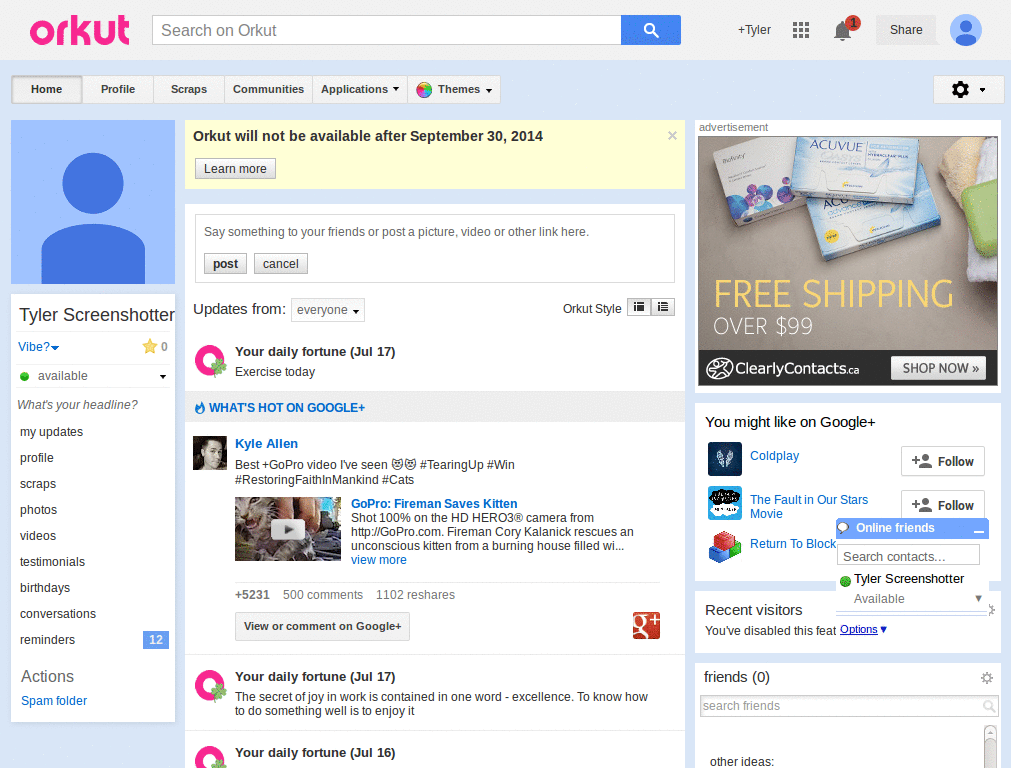This screenshot has height=768, width=1024.
Task: Click the view more link
Action: pos(379,560)
